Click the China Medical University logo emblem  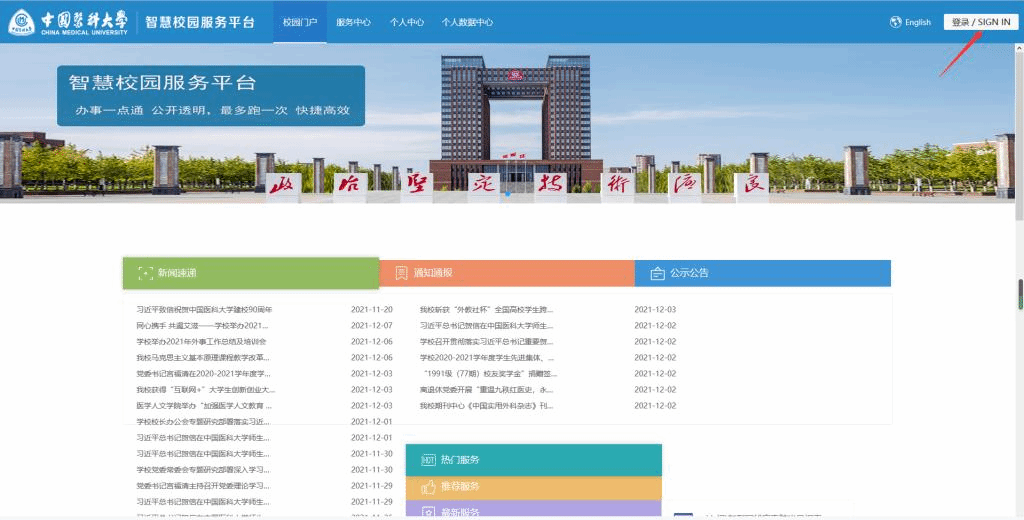(x=22, y=22)
